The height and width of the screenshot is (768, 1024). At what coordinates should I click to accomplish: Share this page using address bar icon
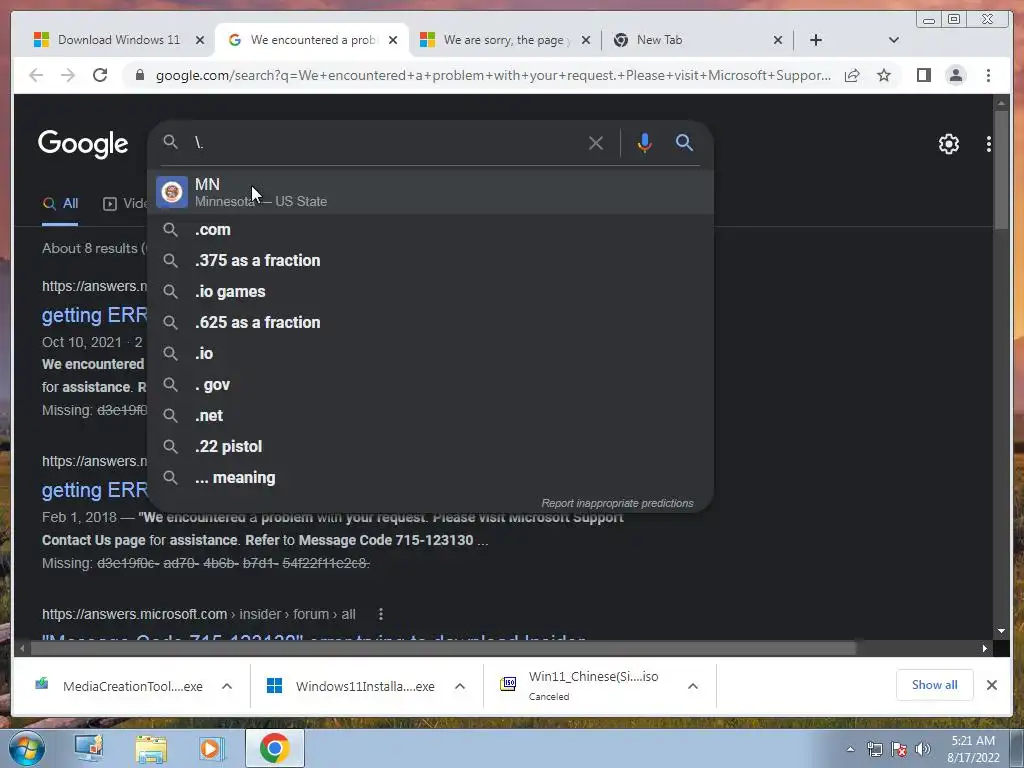coord(852,75)
